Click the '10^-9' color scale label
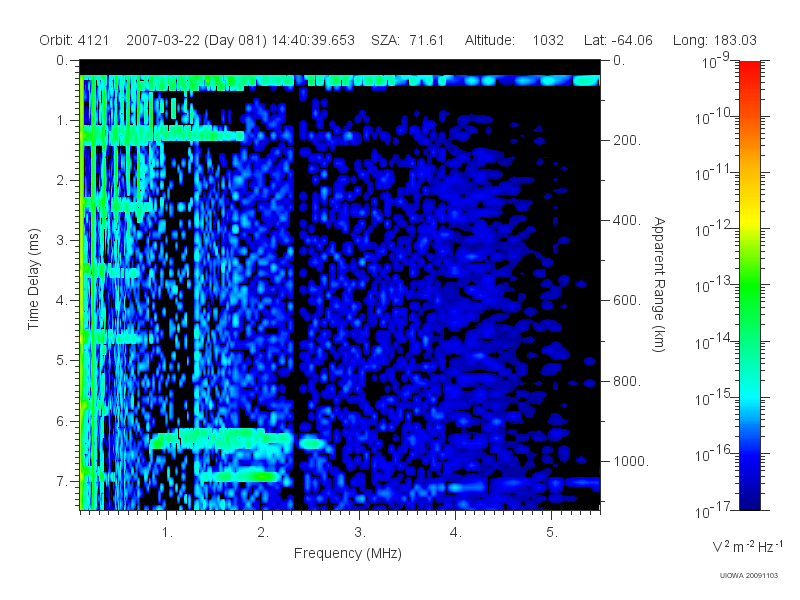The image size is (800, 600). pos(716,60)
